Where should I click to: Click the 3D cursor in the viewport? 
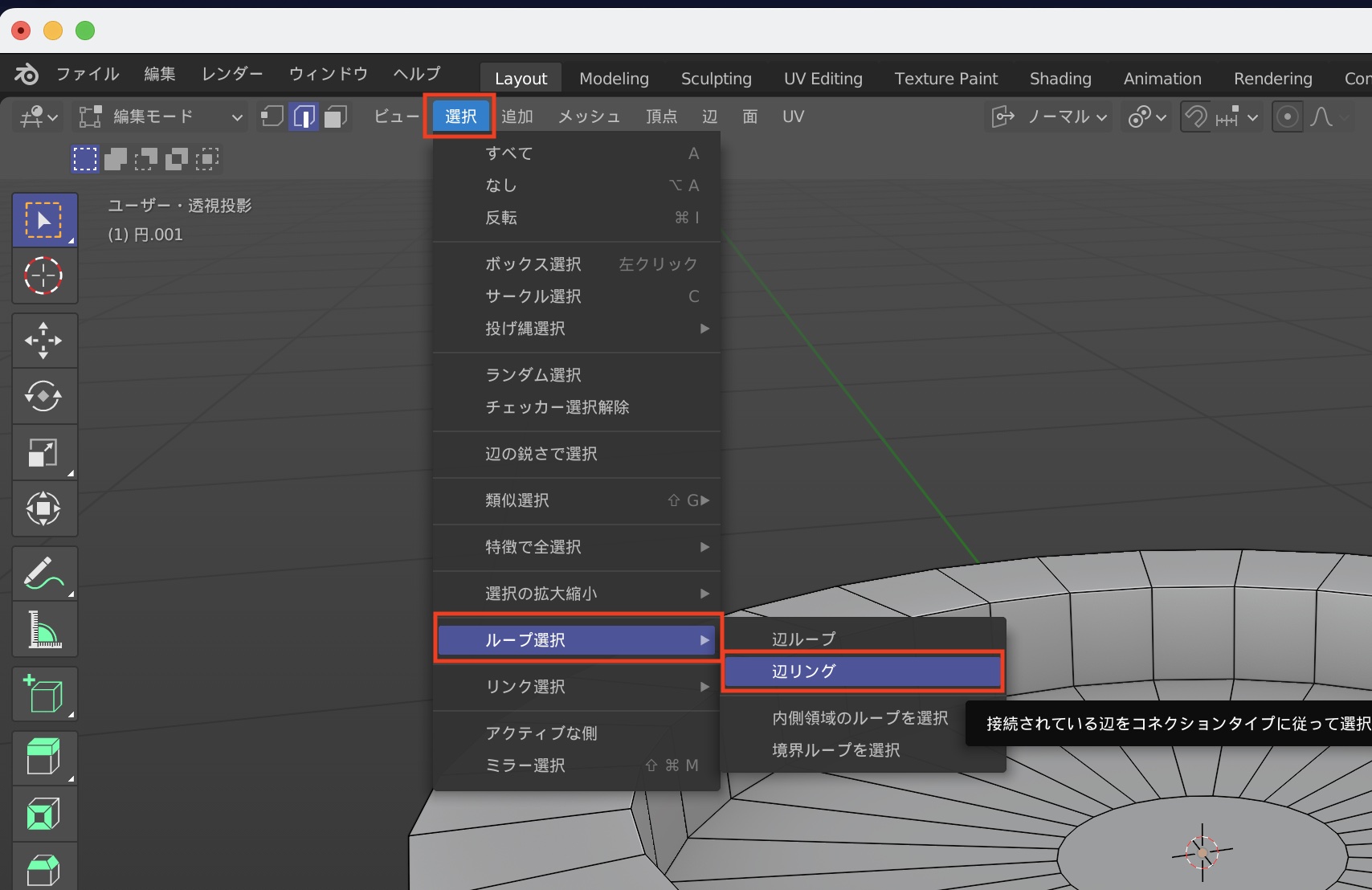click(1202, 852)
